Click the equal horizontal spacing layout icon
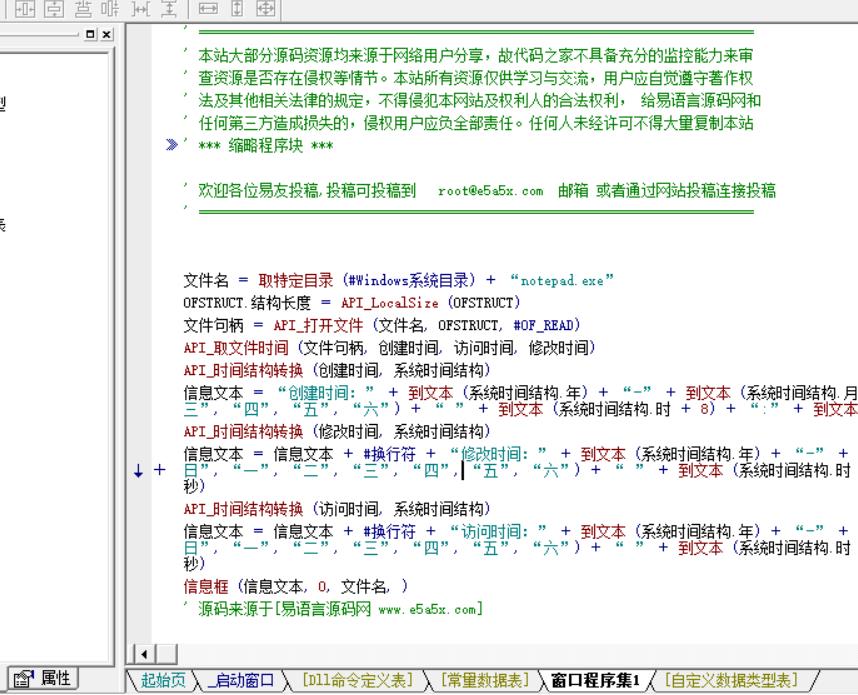 pos(111,8)
